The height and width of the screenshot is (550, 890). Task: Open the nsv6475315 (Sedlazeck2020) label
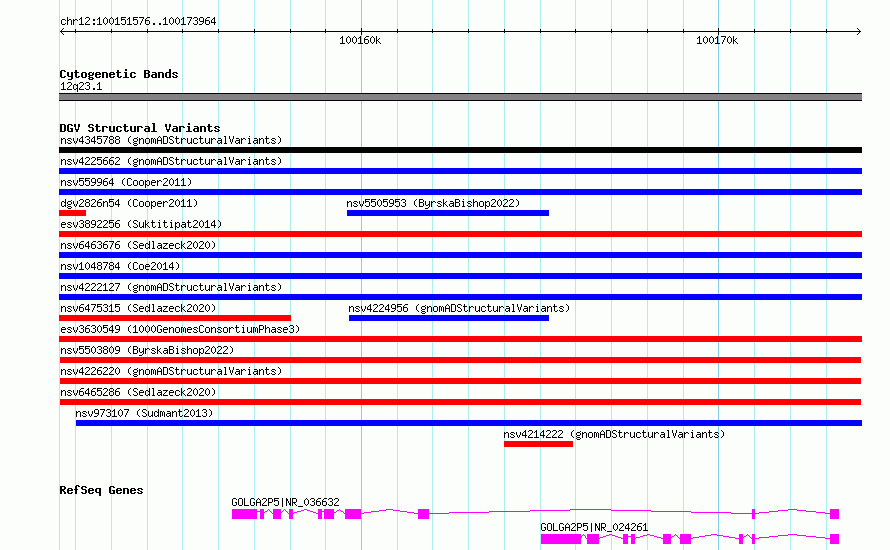point(138,308)
